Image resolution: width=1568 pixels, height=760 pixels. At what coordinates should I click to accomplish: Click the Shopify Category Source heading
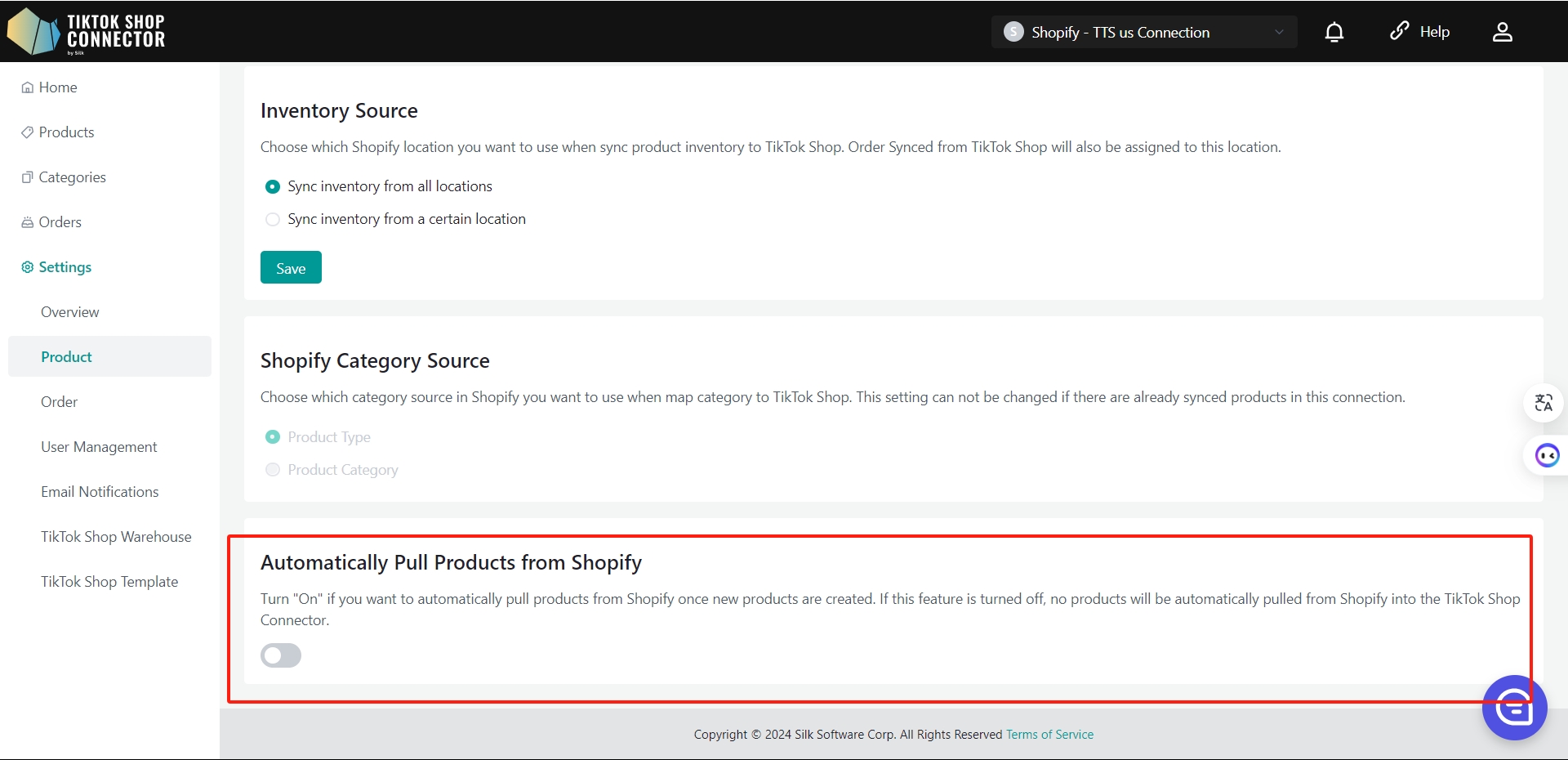pos(375,360)
